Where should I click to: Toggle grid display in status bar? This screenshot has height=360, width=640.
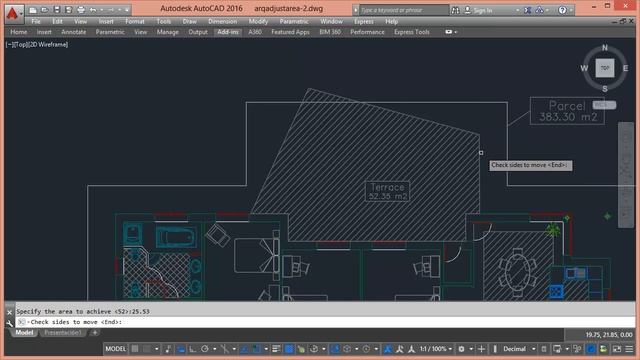click(x=135, y=349)
